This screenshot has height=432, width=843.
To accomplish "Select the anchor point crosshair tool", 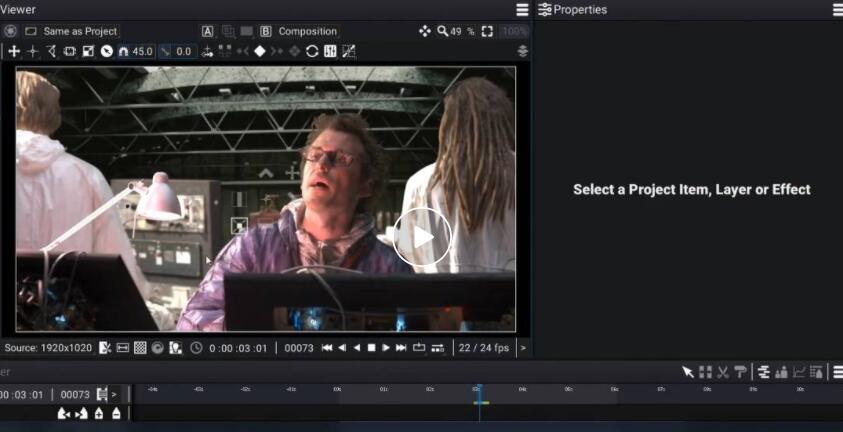I will [33, 52].
